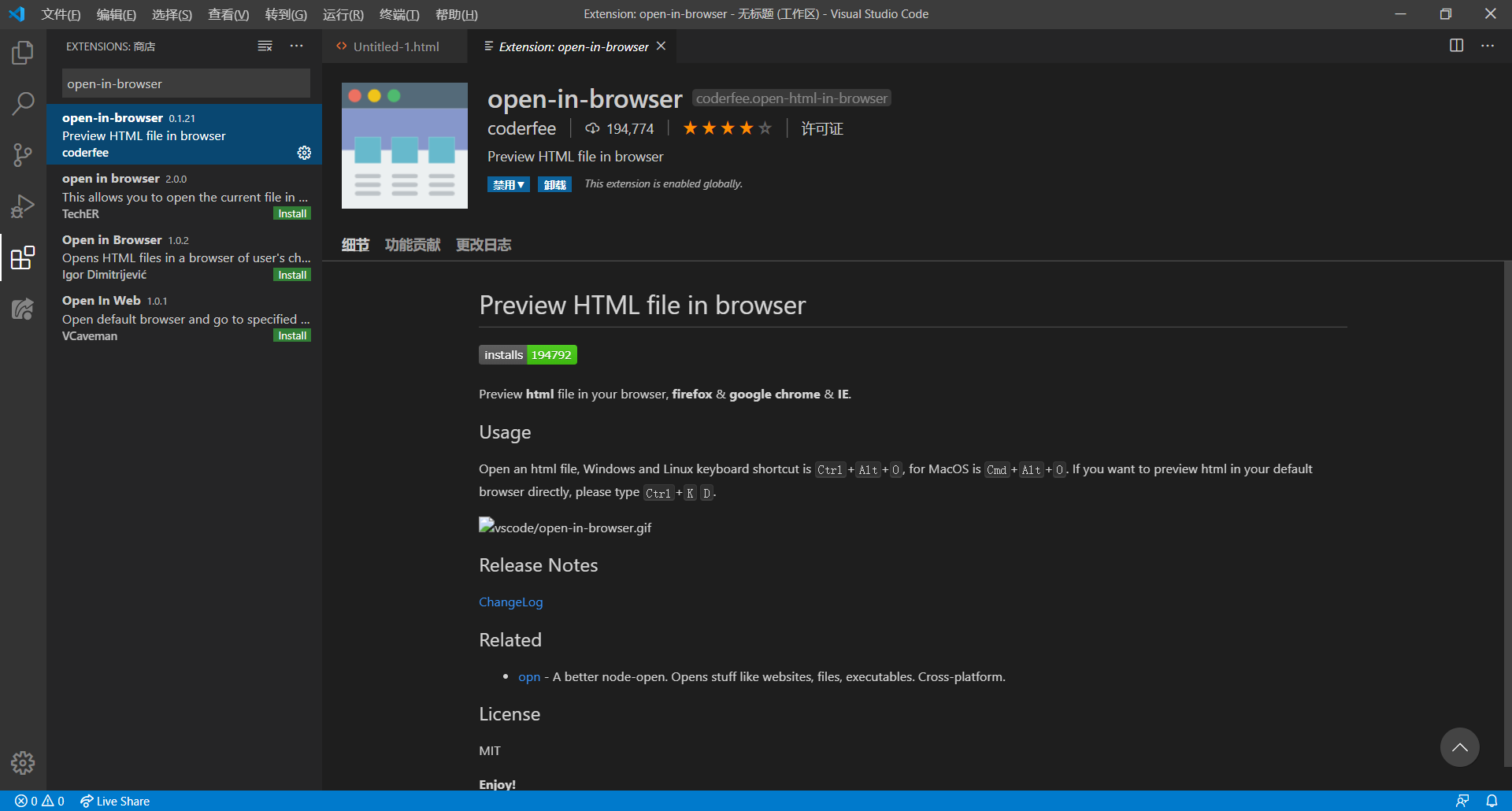The width and height of the screenshot is (1512, 811).
Task: Open the 帮助(H) menu
Action: pos(457,14)
